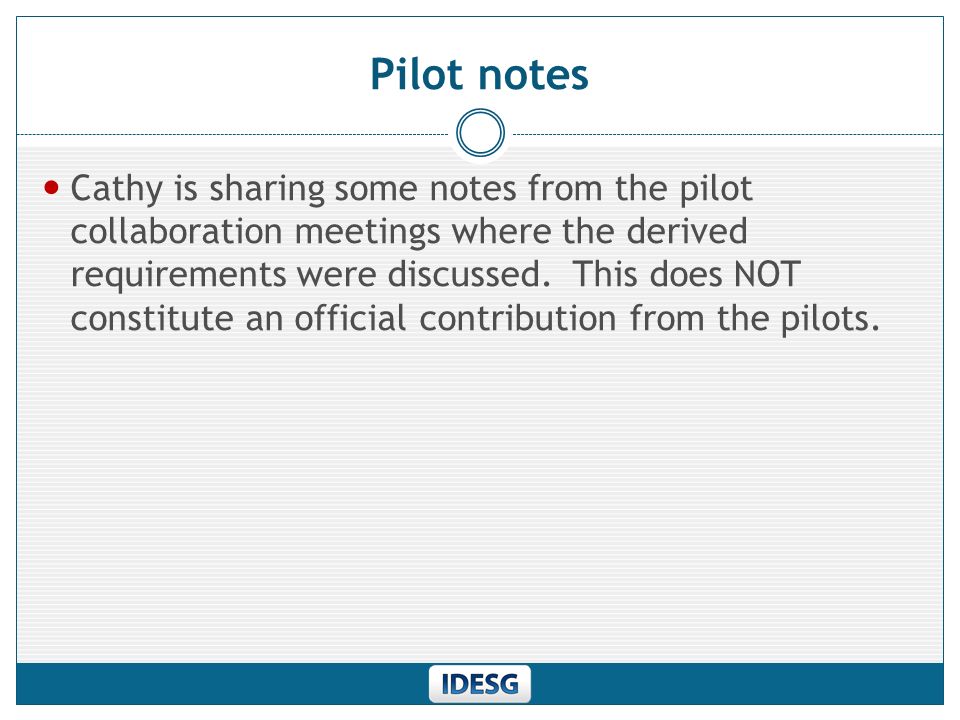Image resolution: width=960 pixels, height=720 pixels.
Task: Click the circle ornament below the title
Action: pos(481,133)
